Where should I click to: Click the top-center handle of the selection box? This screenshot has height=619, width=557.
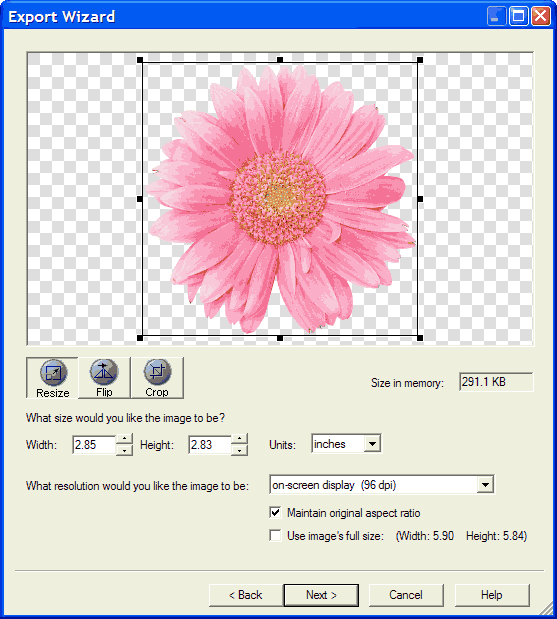click(x=280, y=60)
